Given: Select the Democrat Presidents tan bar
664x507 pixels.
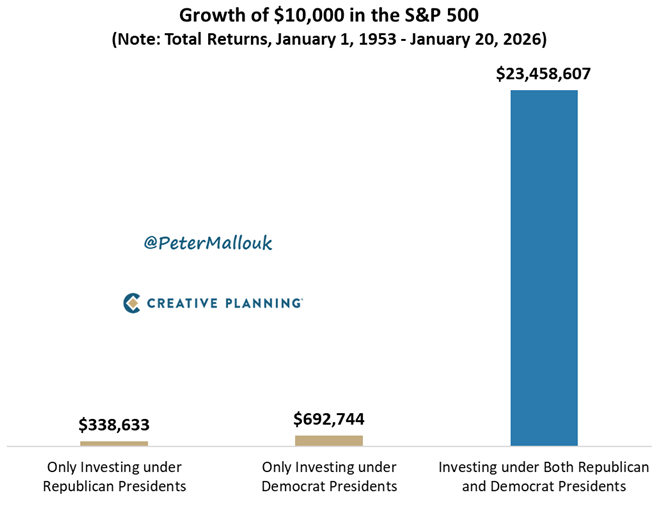Looking at the screenshot, I should (329, 440).
